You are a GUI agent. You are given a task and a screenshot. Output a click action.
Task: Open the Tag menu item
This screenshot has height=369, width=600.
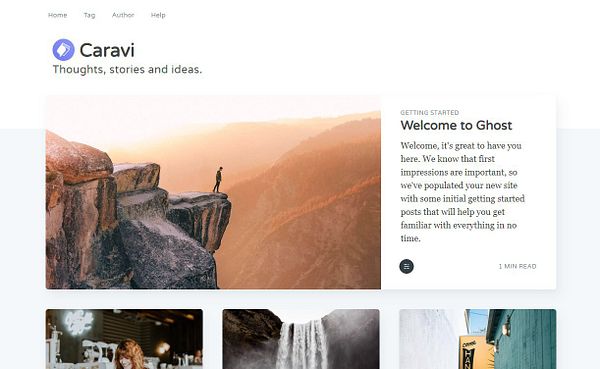coord(90,15)
